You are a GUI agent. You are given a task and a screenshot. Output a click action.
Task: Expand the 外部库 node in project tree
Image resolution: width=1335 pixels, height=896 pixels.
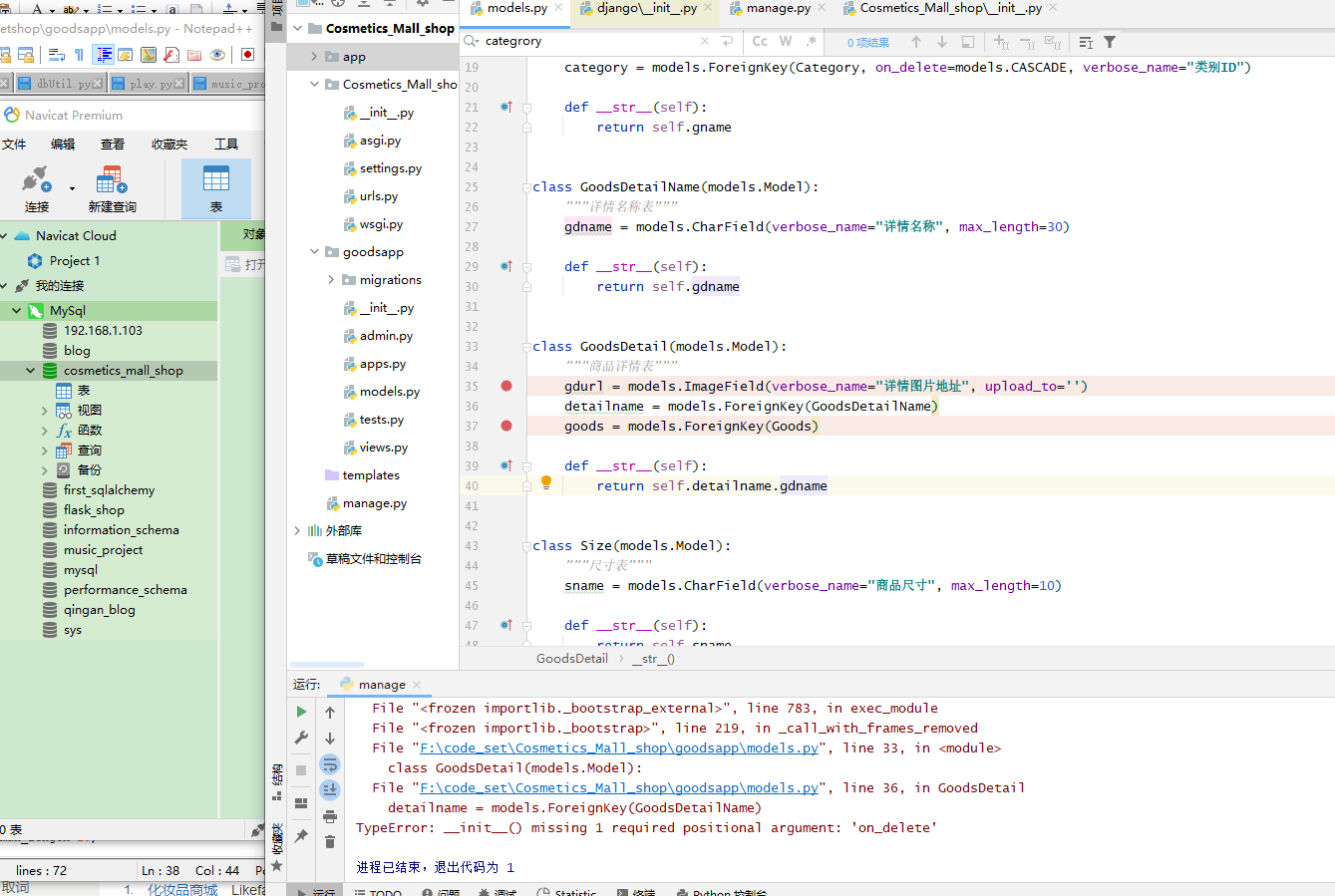pyautogui.click(x=297, y=531)
